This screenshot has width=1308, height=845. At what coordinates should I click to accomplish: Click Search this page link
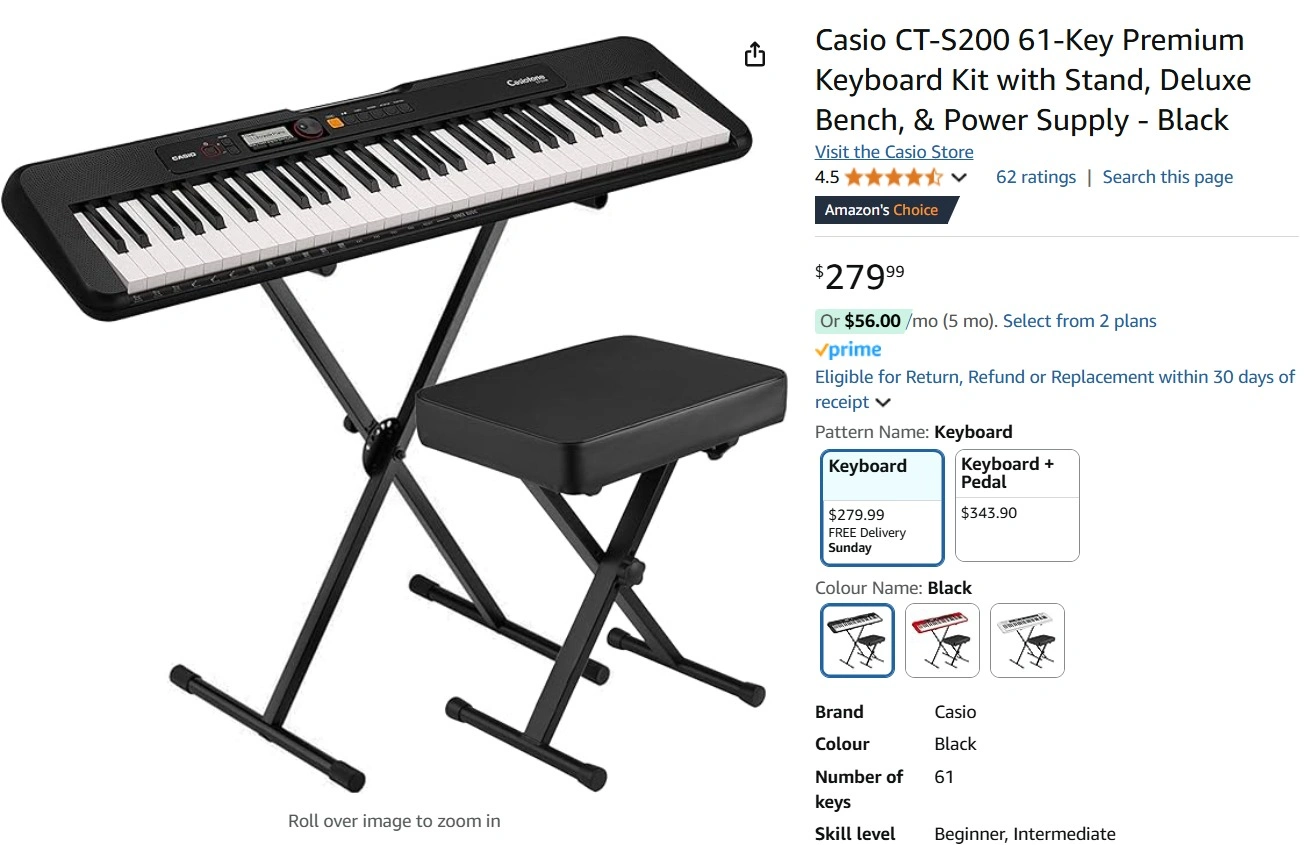[1167, 177]
